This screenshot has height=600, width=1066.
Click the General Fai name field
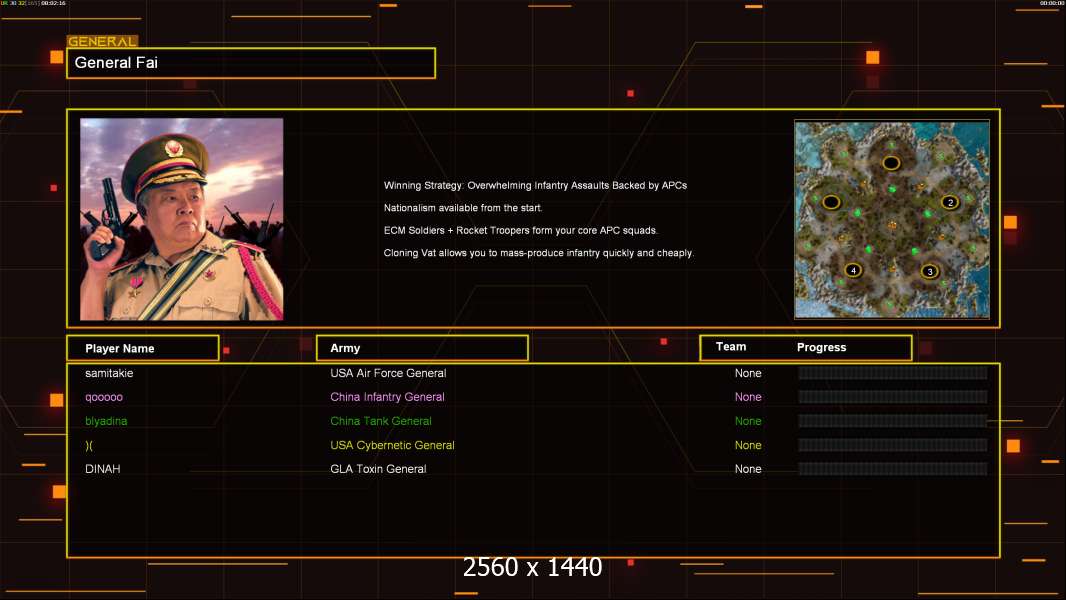(x=251, y=63)
